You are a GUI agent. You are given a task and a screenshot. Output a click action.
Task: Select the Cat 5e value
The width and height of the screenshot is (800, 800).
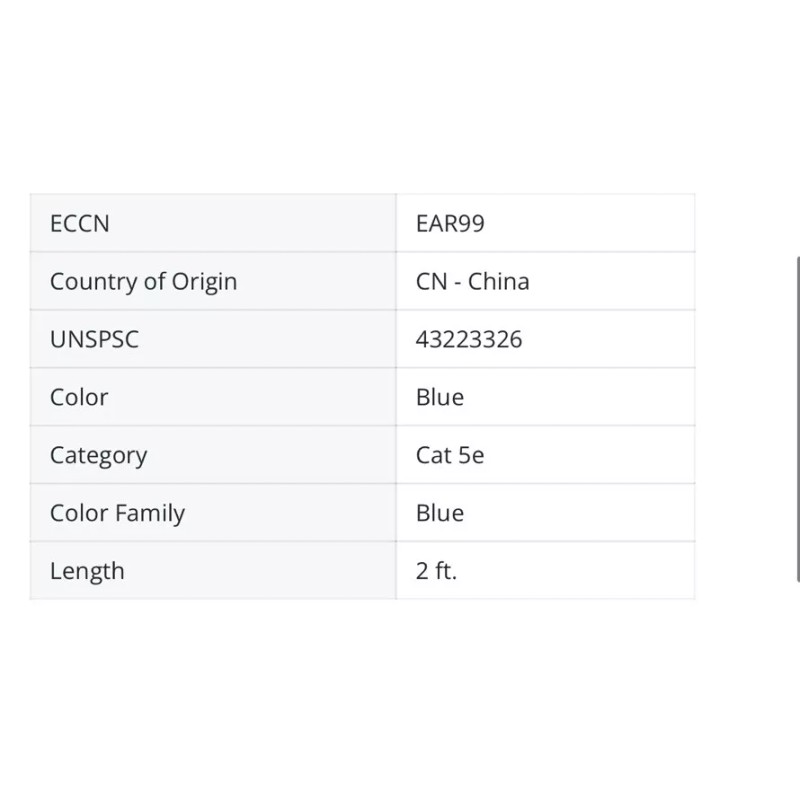[x=450, y=455]
